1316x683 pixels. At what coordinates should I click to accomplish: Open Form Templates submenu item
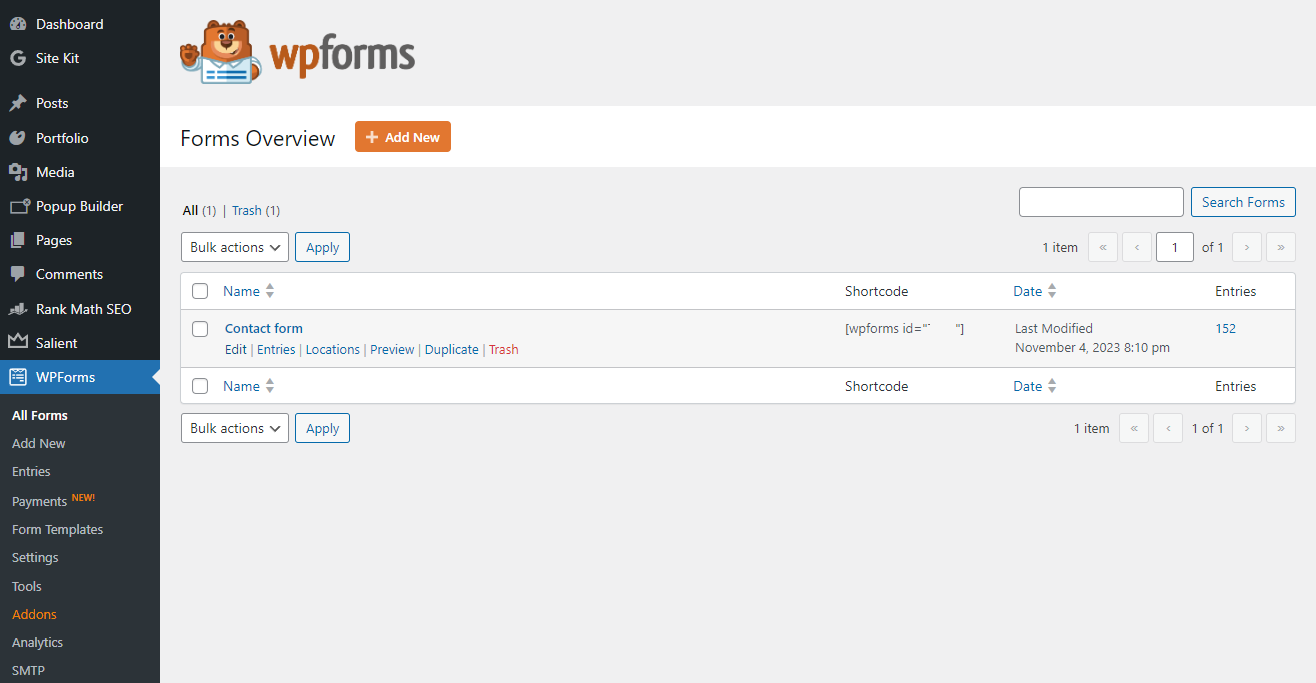pos(57,529)
